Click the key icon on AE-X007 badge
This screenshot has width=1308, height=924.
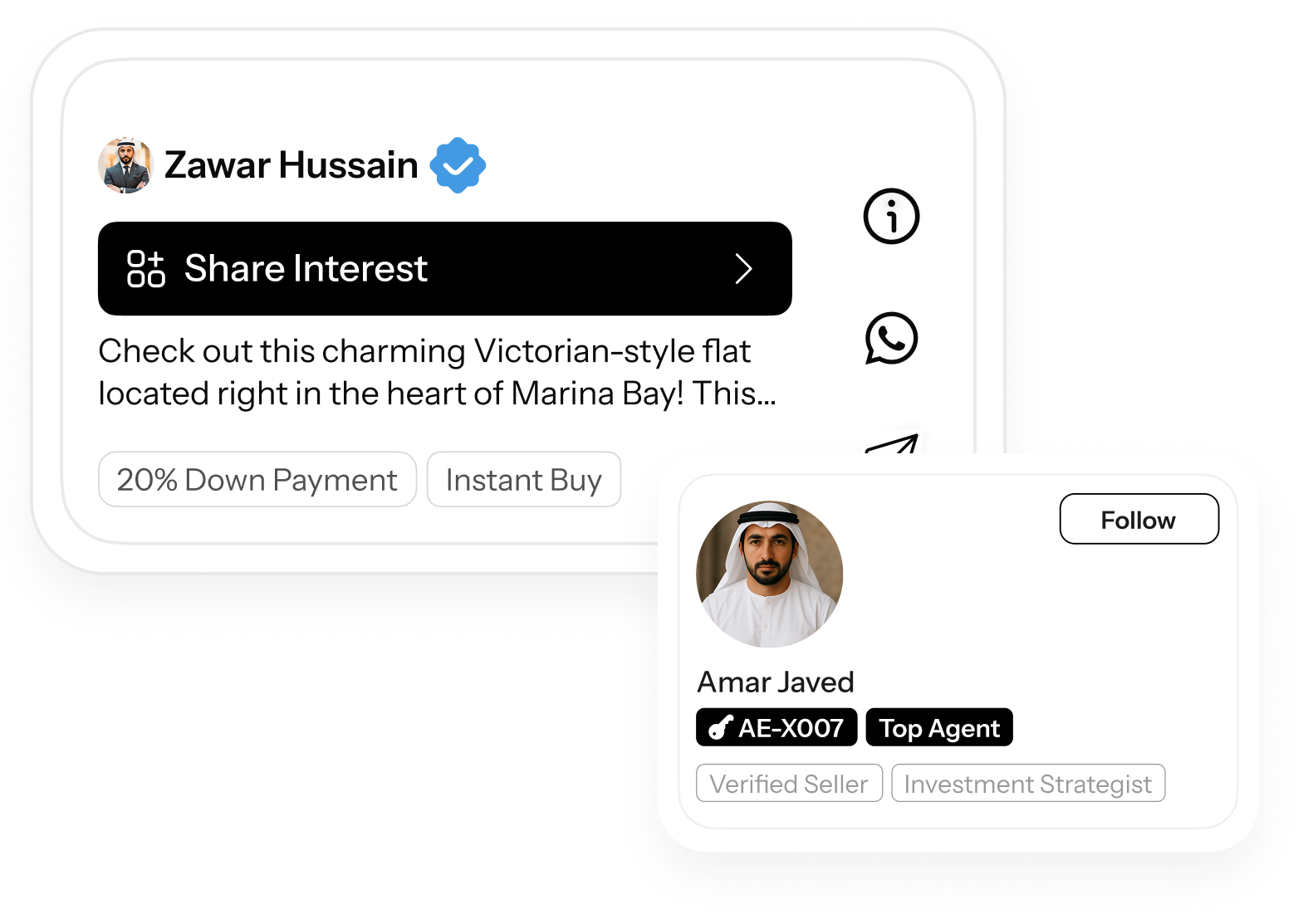pyautogui.click(x=720, y=728)
